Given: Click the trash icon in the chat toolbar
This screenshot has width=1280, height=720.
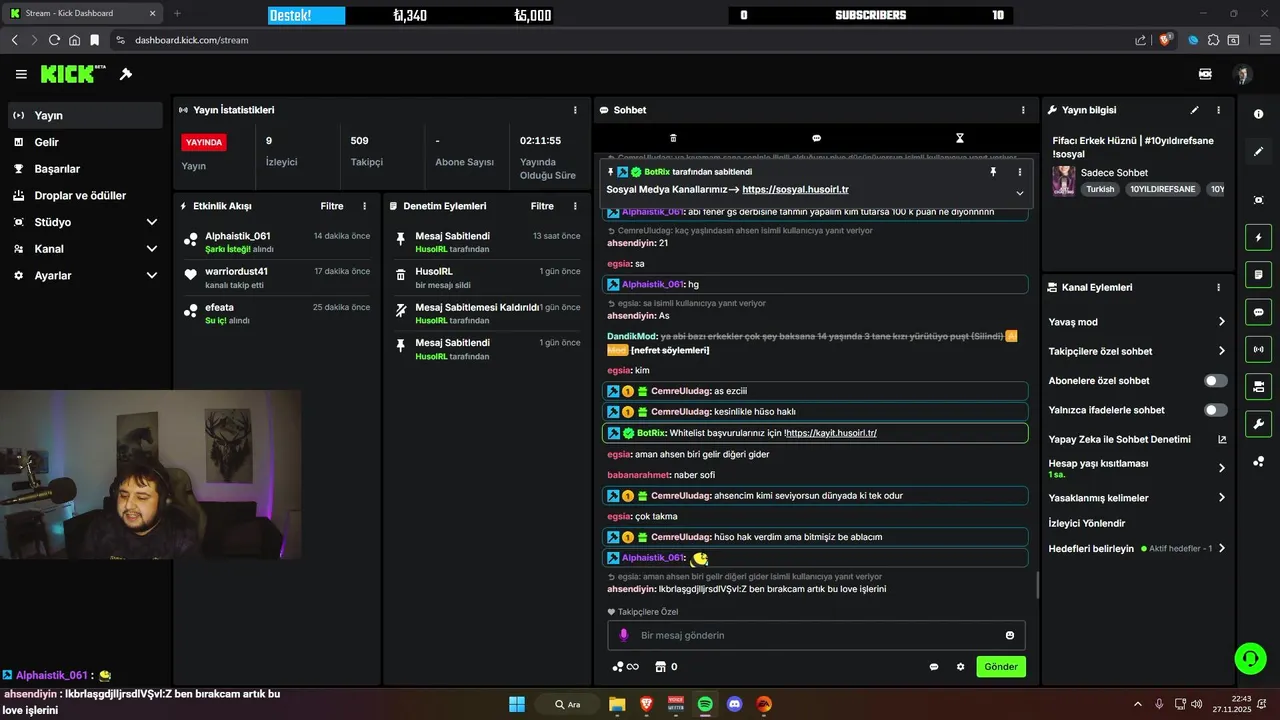Looking at the screenshot, I should (673, 138).
